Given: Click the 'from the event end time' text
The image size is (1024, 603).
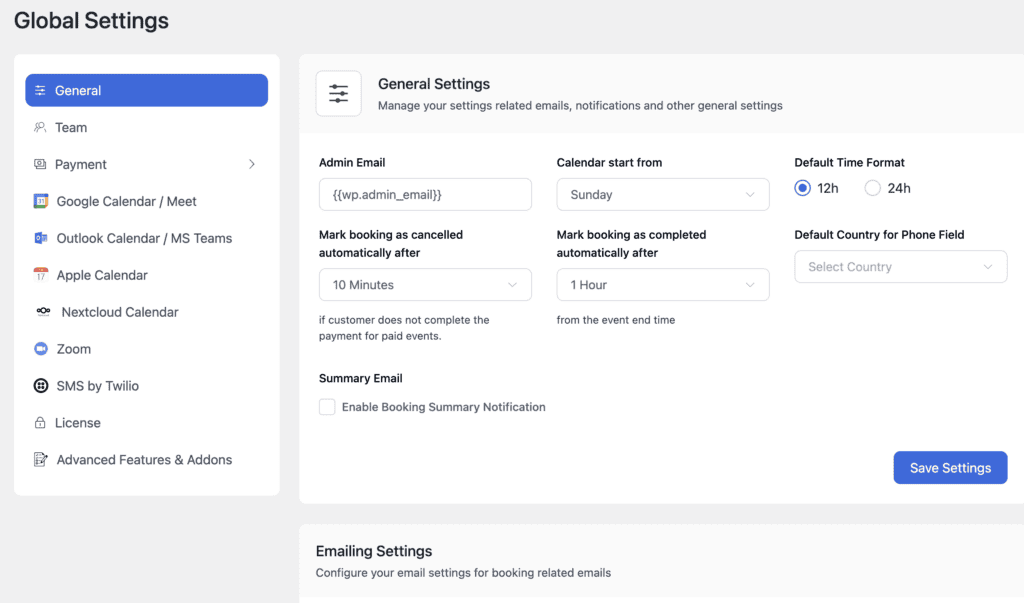Looking at the screenshot, I should pyautogui.click(x=616, y=320).
